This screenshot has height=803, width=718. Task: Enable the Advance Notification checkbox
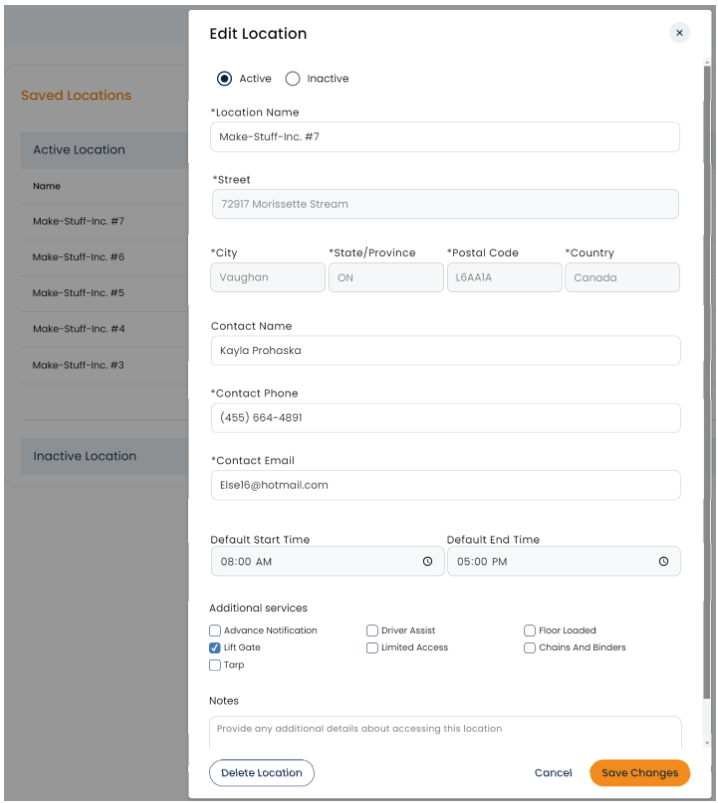point(215,631)
